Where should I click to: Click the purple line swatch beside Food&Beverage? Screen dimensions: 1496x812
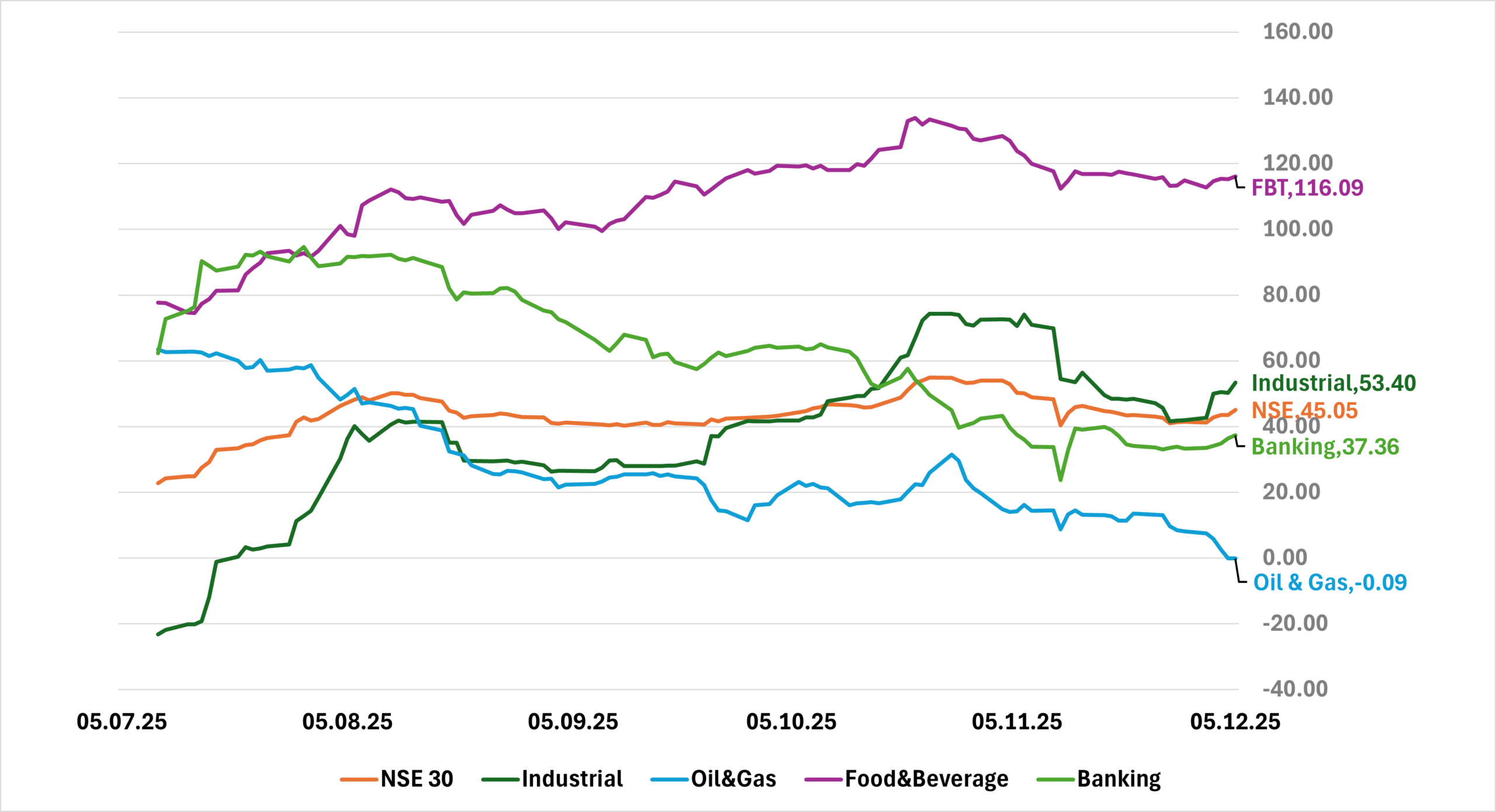(x=823, y=779)
